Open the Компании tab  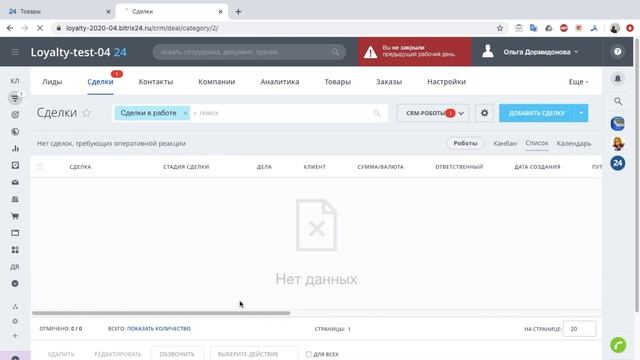coord(217,82)
